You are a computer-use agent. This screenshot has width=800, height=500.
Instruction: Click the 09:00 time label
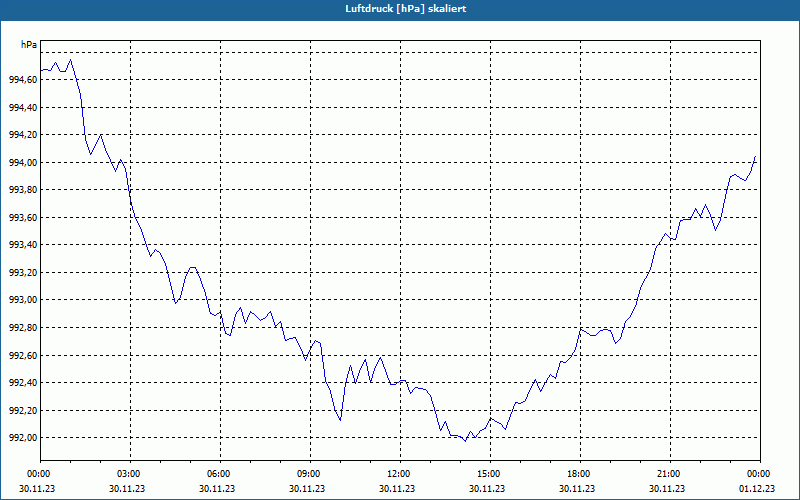[310, 474]
